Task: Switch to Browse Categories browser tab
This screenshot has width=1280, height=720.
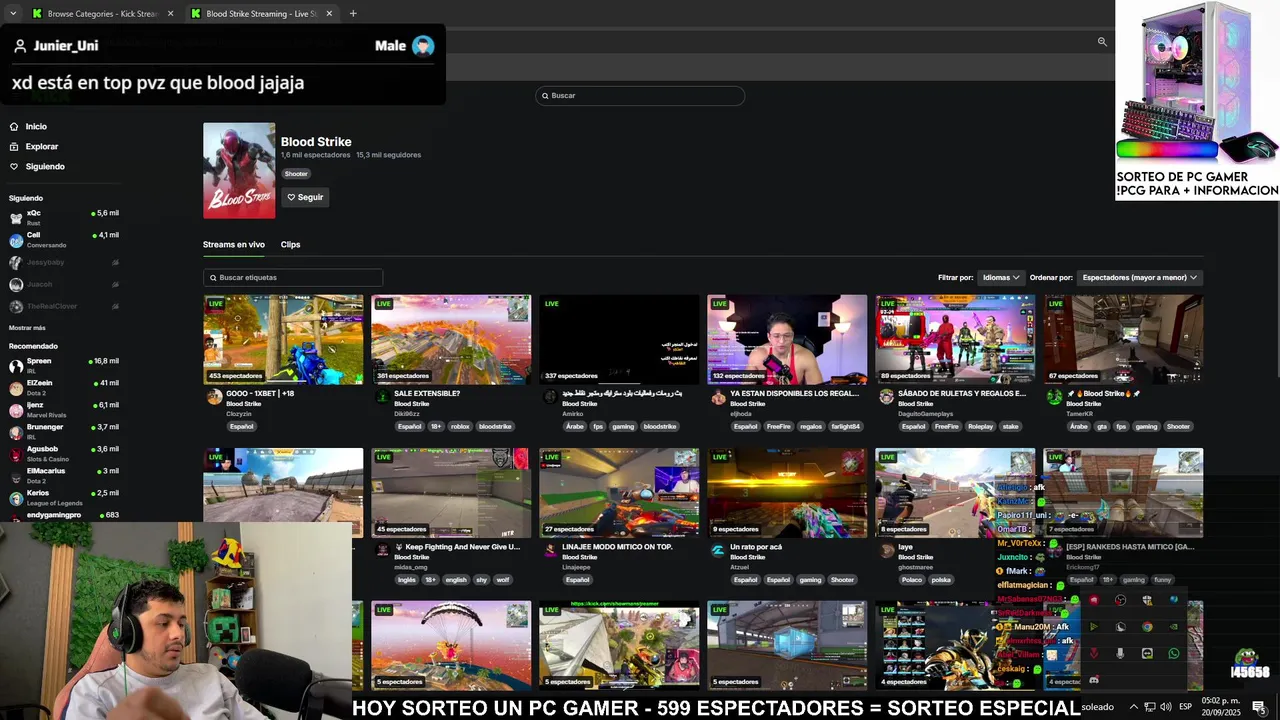Action: coord(103,13)
